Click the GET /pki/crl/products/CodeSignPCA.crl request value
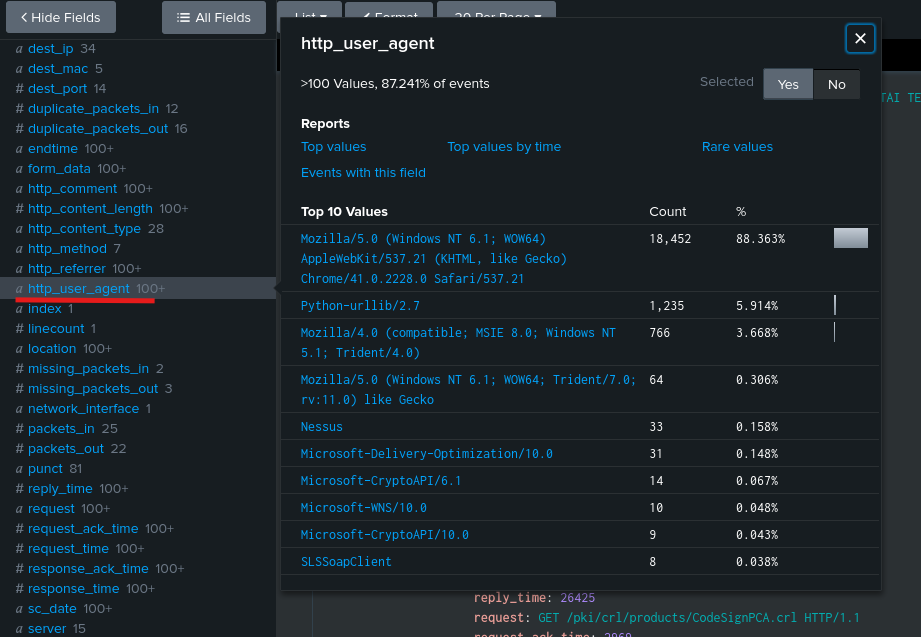921x637 pixels. [x=699, y=618]
